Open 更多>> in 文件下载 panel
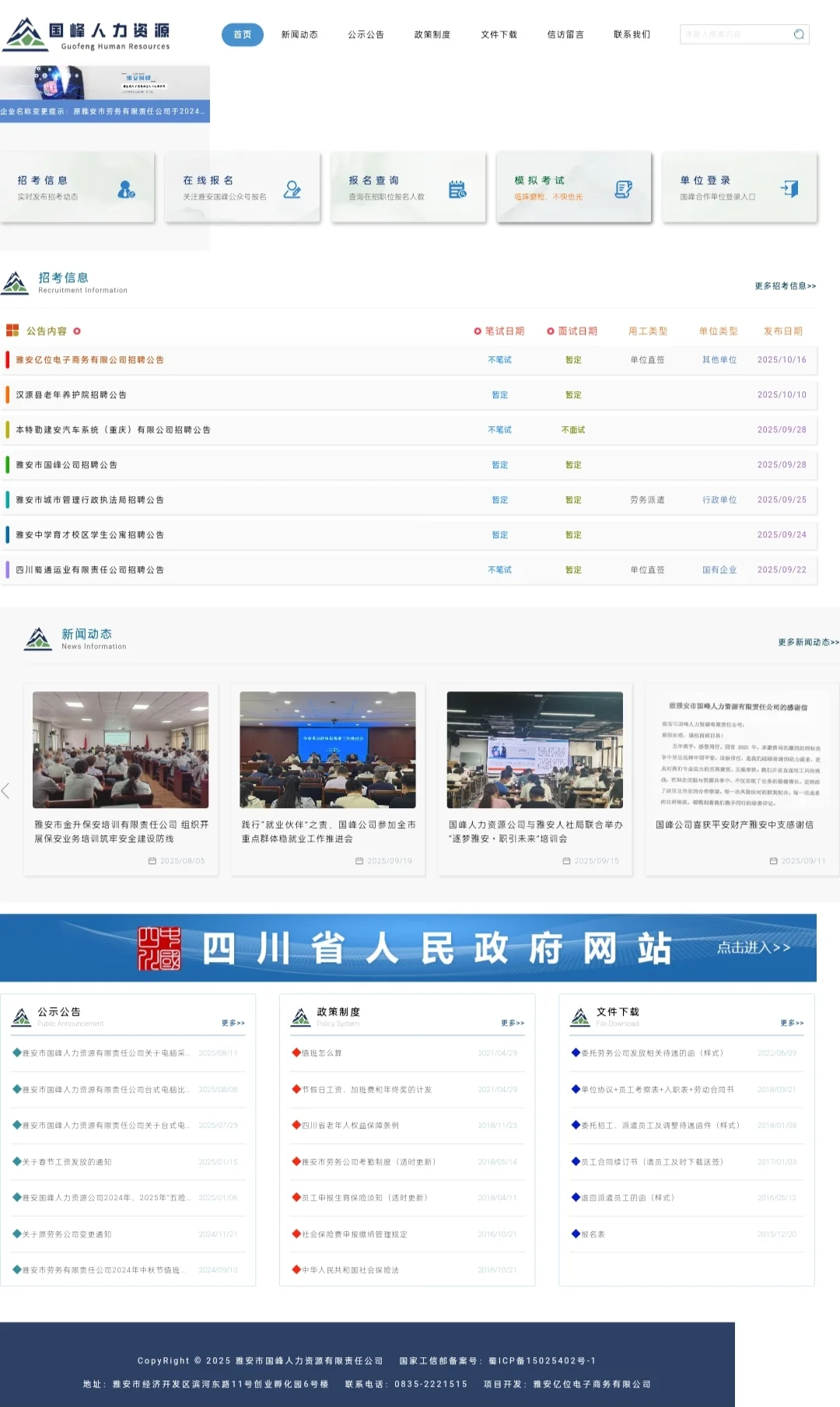The image size is (840, 1407). tap(792, 1023)
